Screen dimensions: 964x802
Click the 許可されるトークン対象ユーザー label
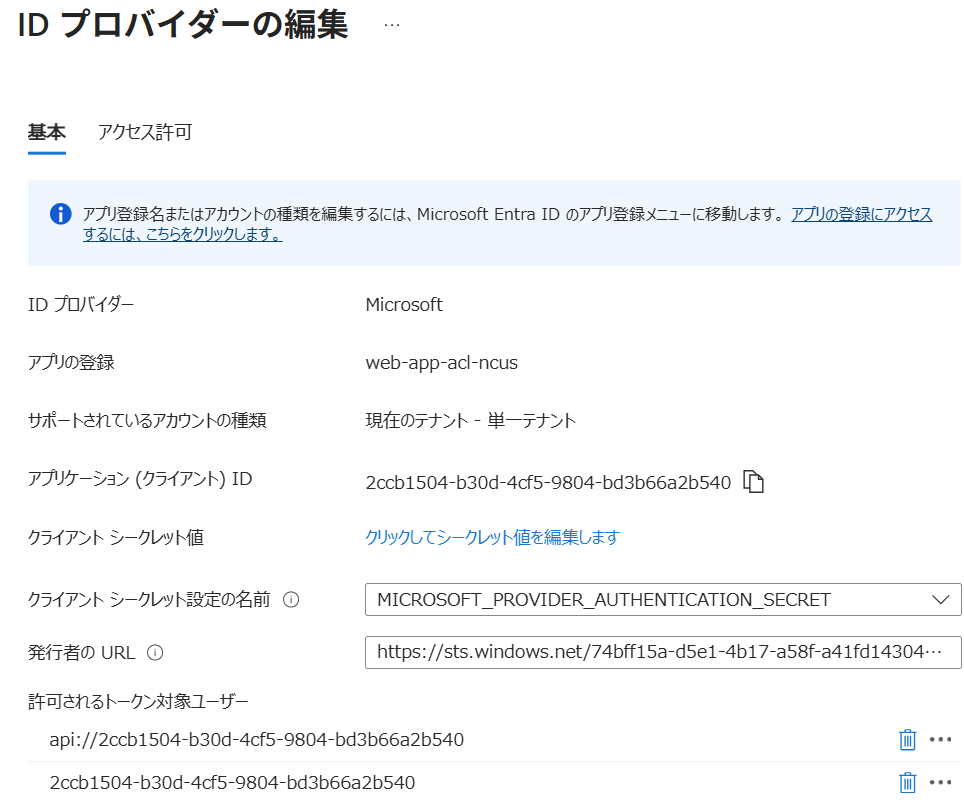[x=138, y=701]
